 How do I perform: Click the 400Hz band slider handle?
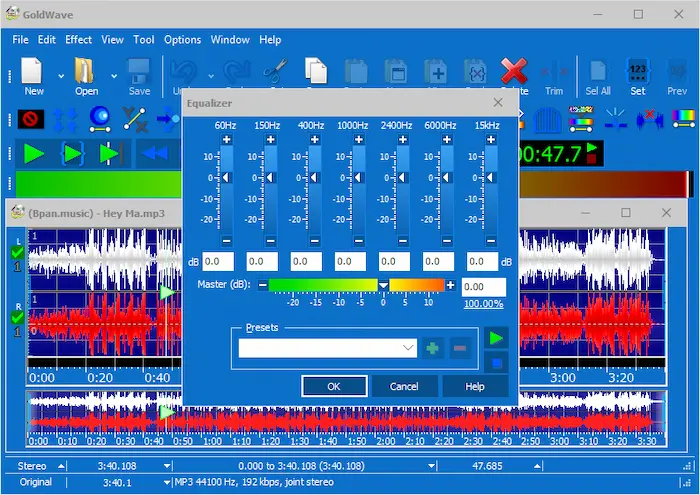314,178
